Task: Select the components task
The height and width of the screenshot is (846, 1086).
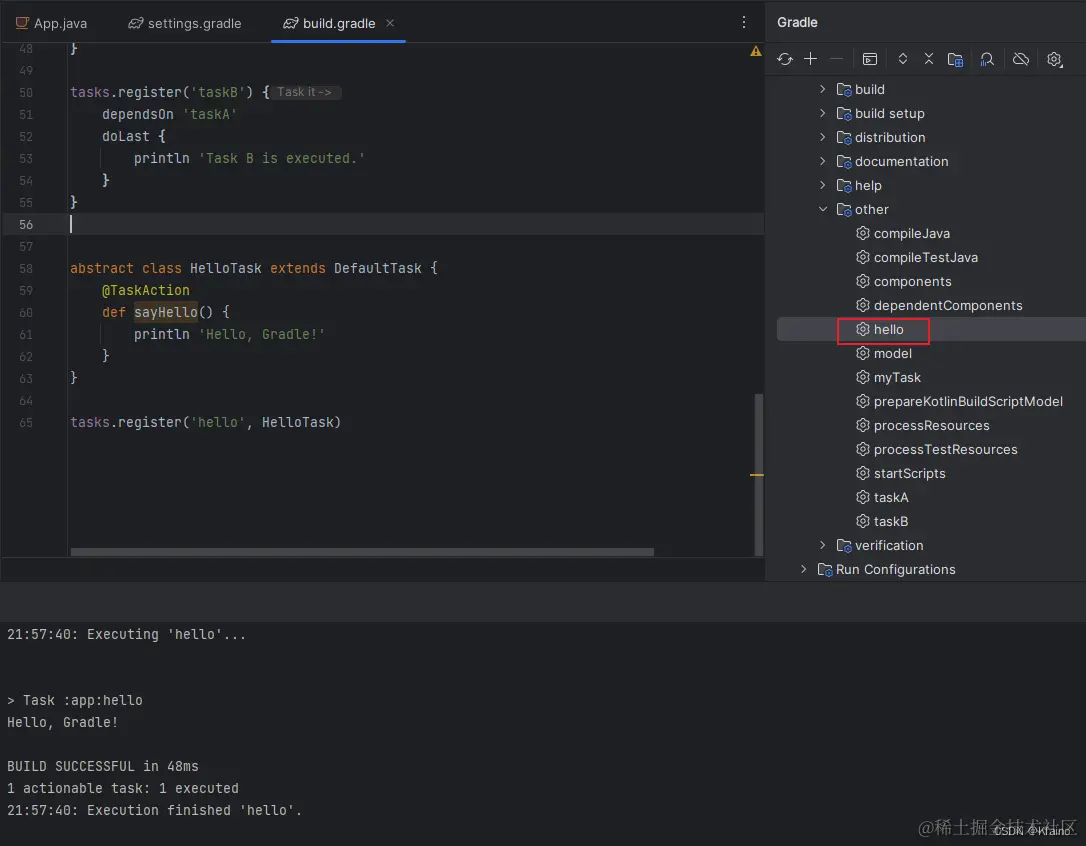Action: (912, 281)
